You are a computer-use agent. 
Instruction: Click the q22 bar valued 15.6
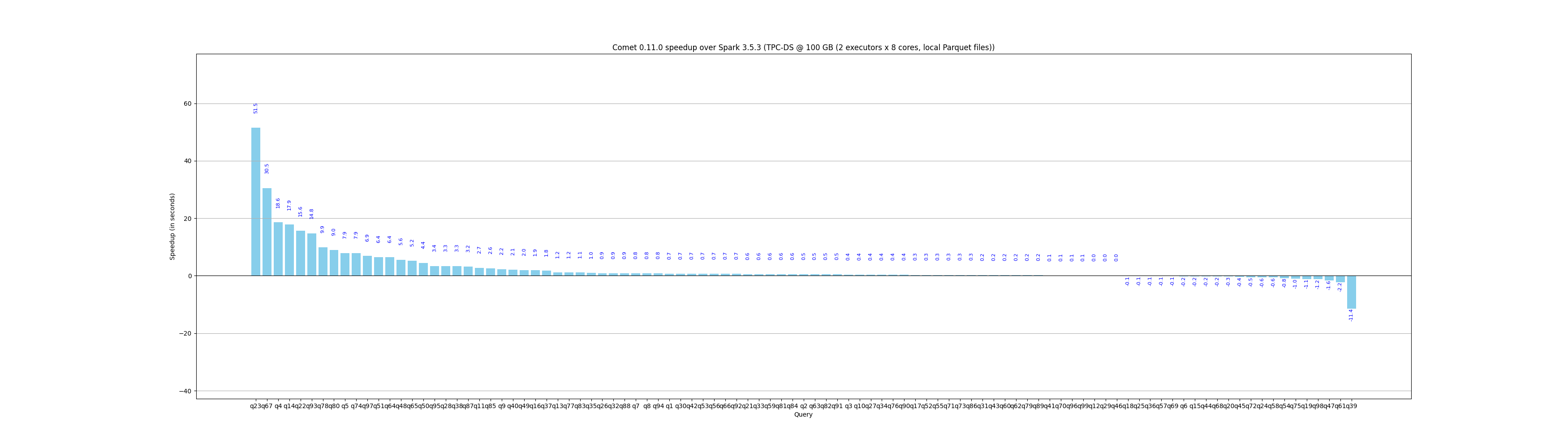click(301, 253)
